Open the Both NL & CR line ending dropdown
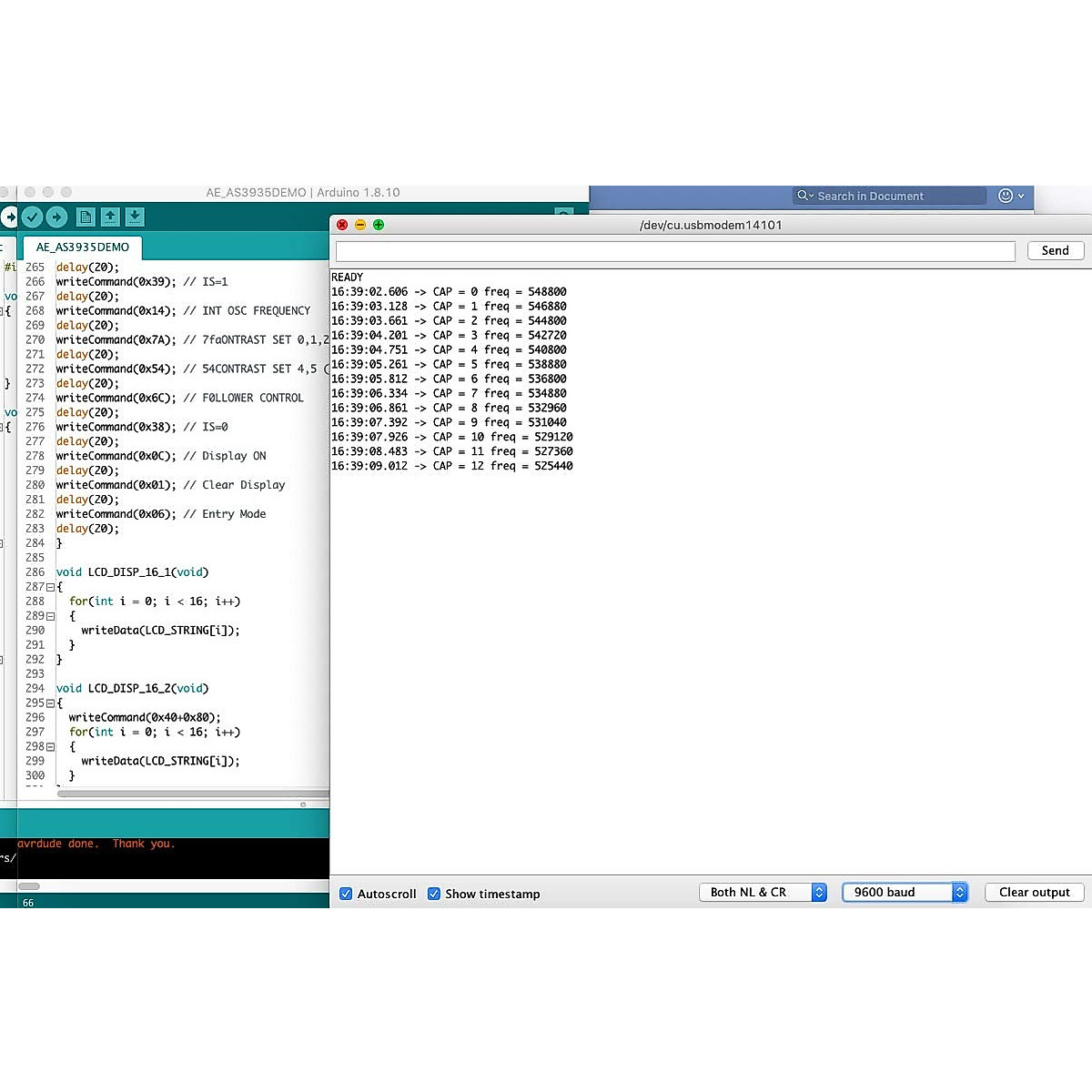The image size is (1092, 1092). [763, 892]
